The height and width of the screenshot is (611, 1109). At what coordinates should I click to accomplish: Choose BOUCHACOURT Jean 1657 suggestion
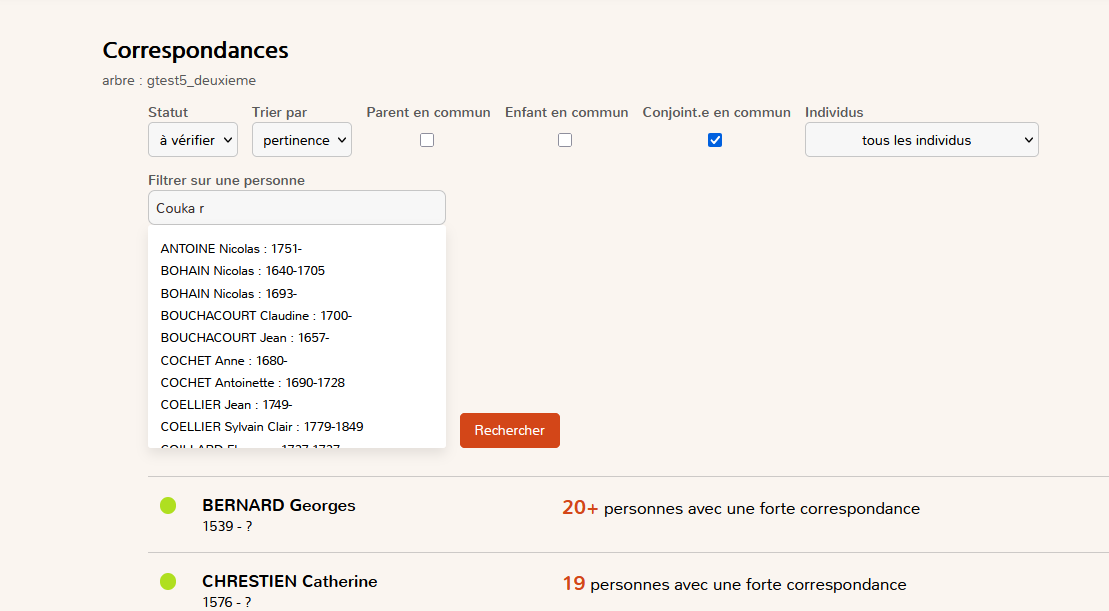[x=244, y=338]
